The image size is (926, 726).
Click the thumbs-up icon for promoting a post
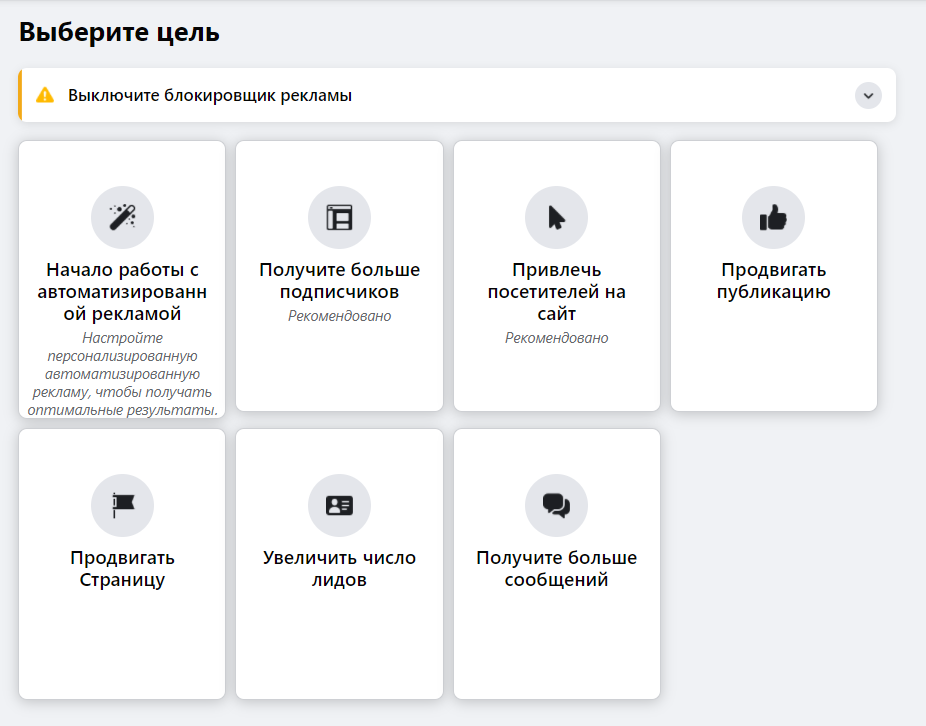pyautogui.click(x=773, y=217)
